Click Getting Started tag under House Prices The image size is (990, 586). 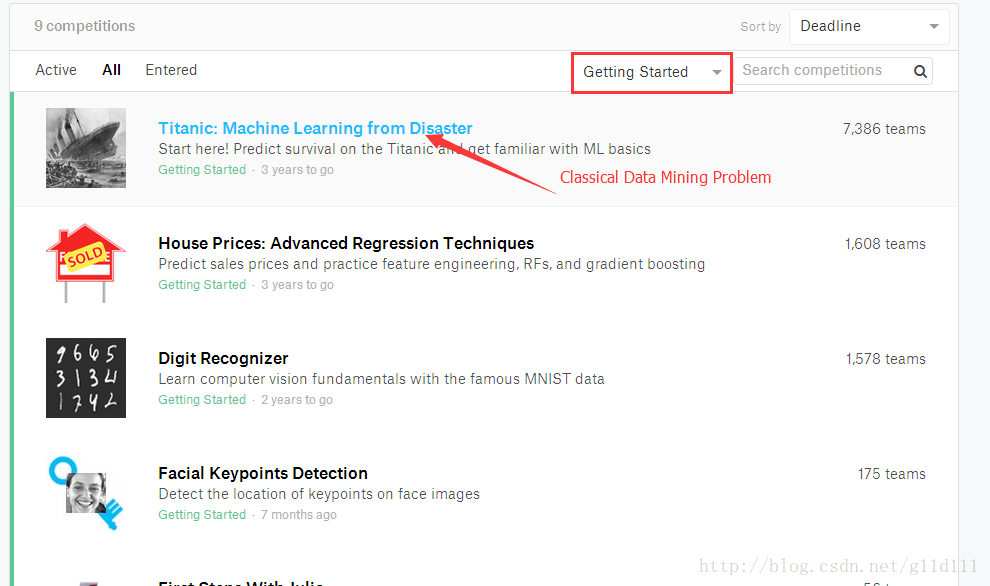[202, 285]
